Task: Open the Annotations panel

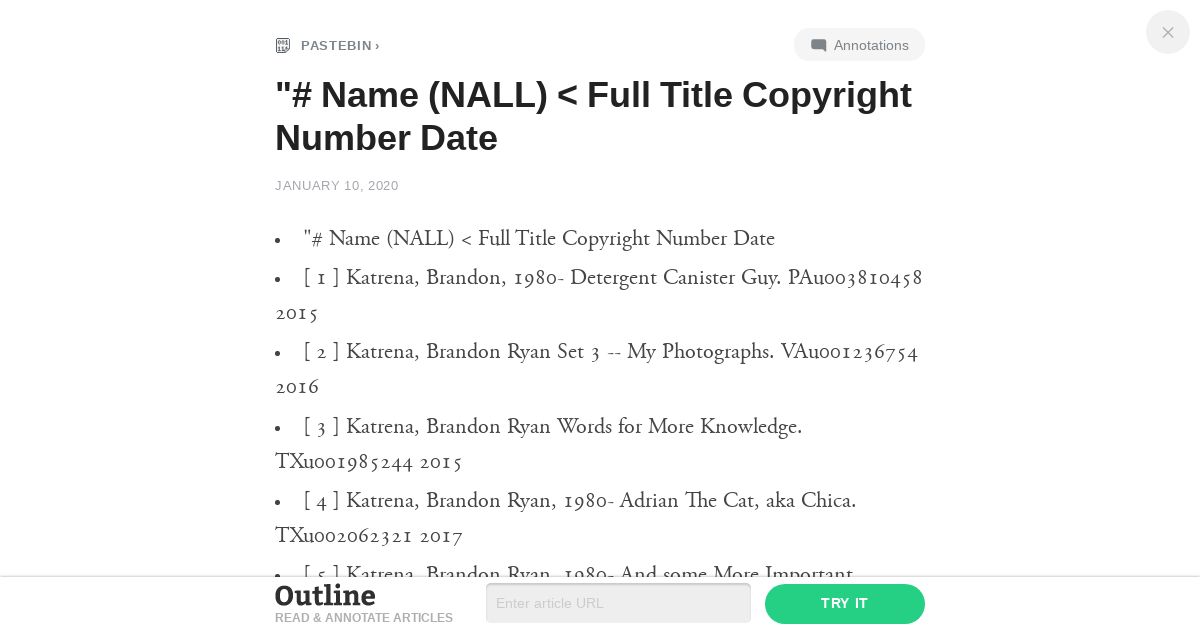Action: point(859,45)
